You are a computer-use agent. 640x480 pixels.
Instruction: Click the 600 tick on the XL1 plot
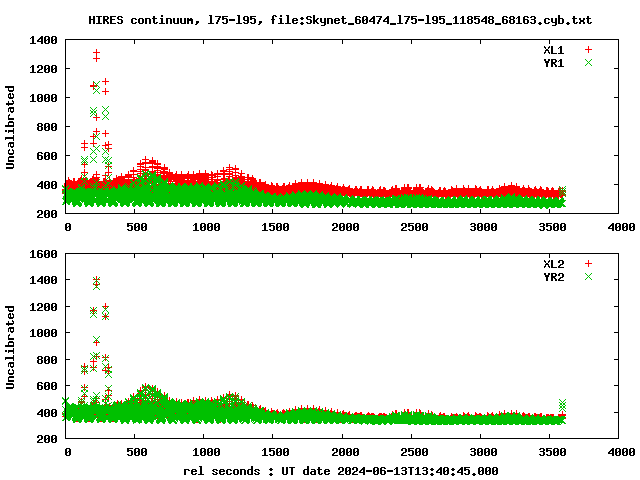point(47,156)
